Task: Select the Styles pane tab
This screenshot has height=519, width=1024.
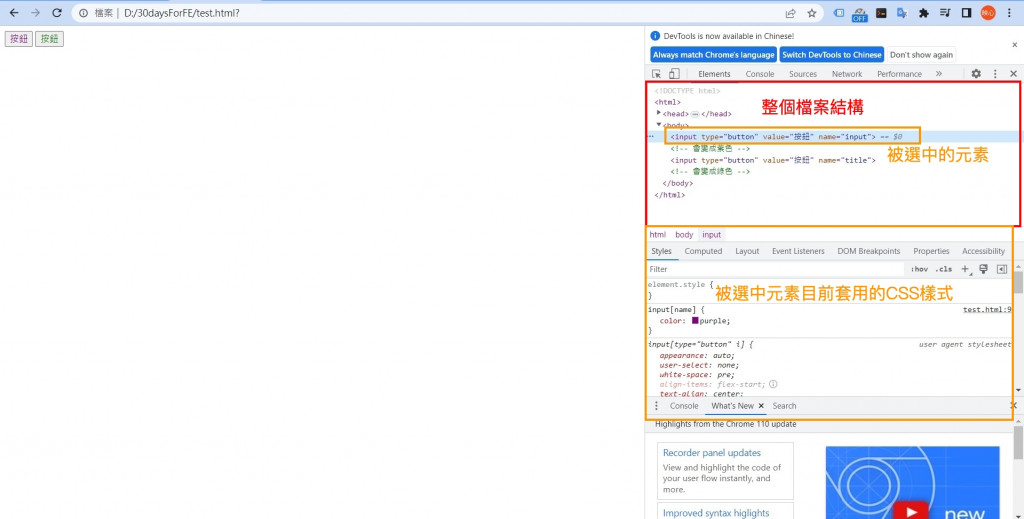Action: coord(661,251)
